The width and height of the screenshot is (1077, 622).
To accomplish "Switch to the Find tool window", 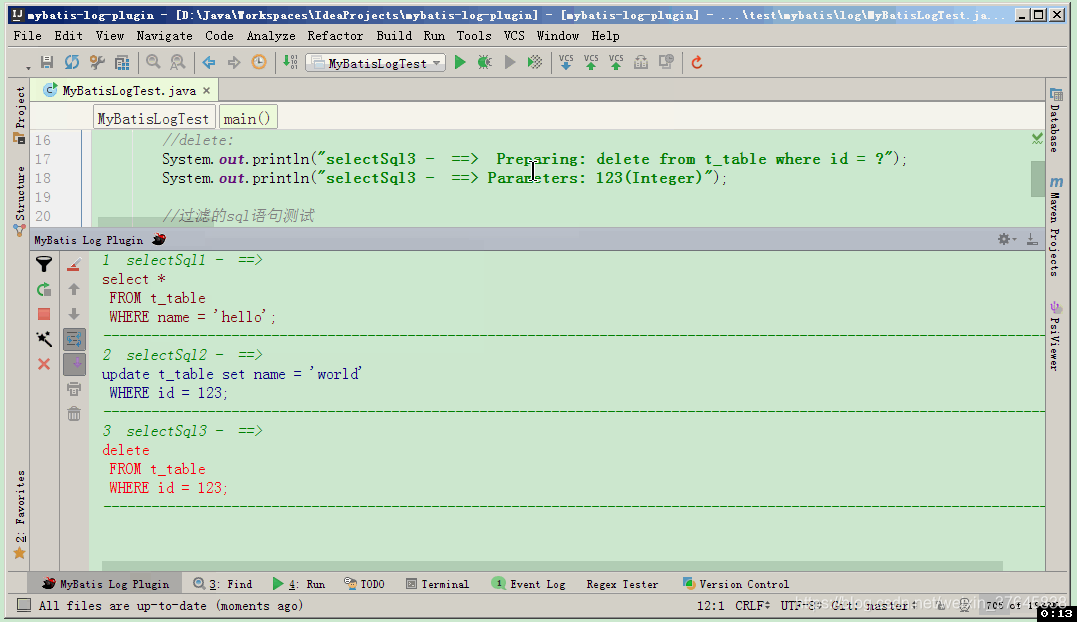I will point(223,584).
